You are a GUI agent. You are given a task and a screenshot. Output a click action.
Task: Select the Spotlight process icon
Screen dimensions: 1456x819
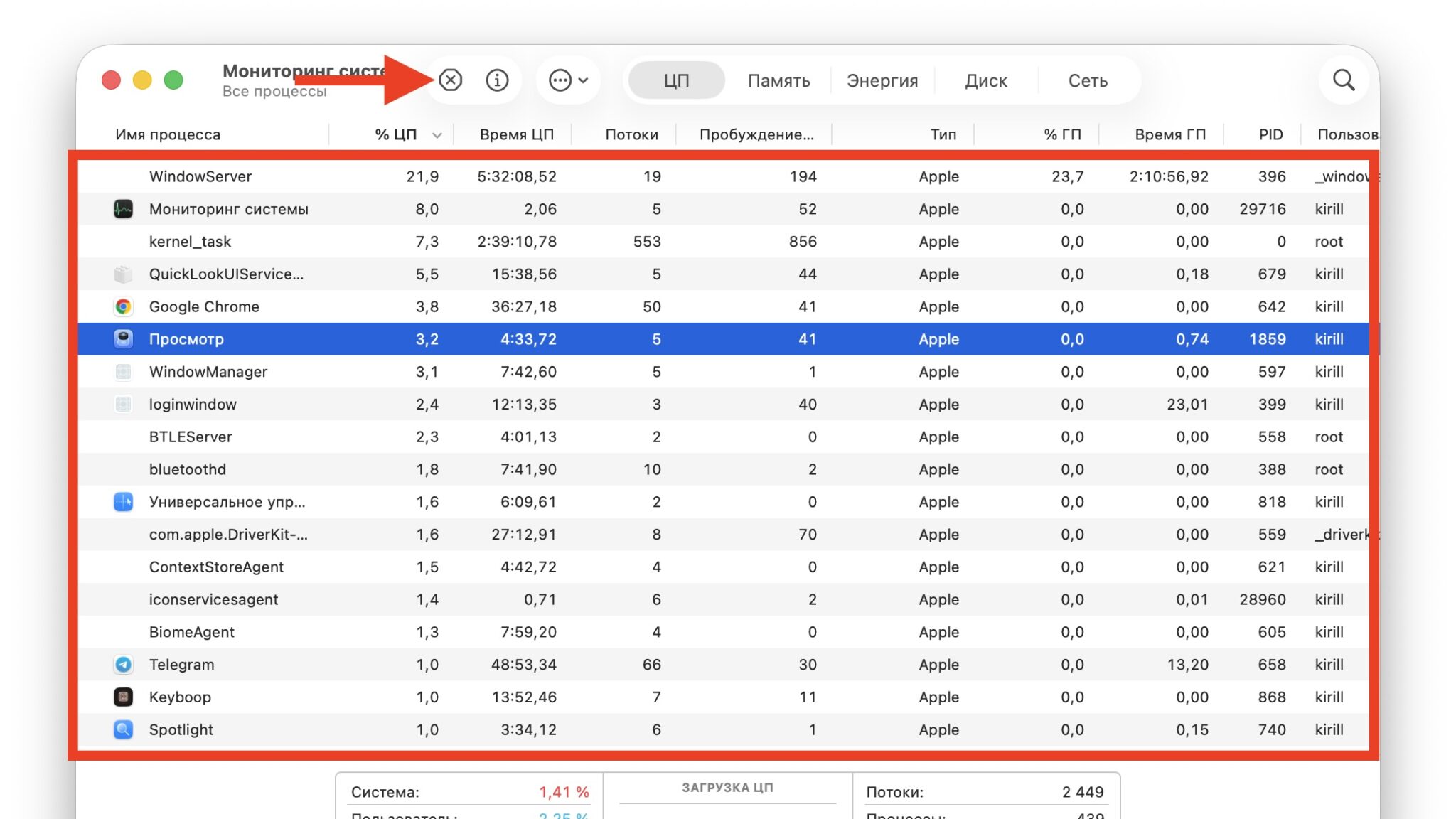point(123,729)
